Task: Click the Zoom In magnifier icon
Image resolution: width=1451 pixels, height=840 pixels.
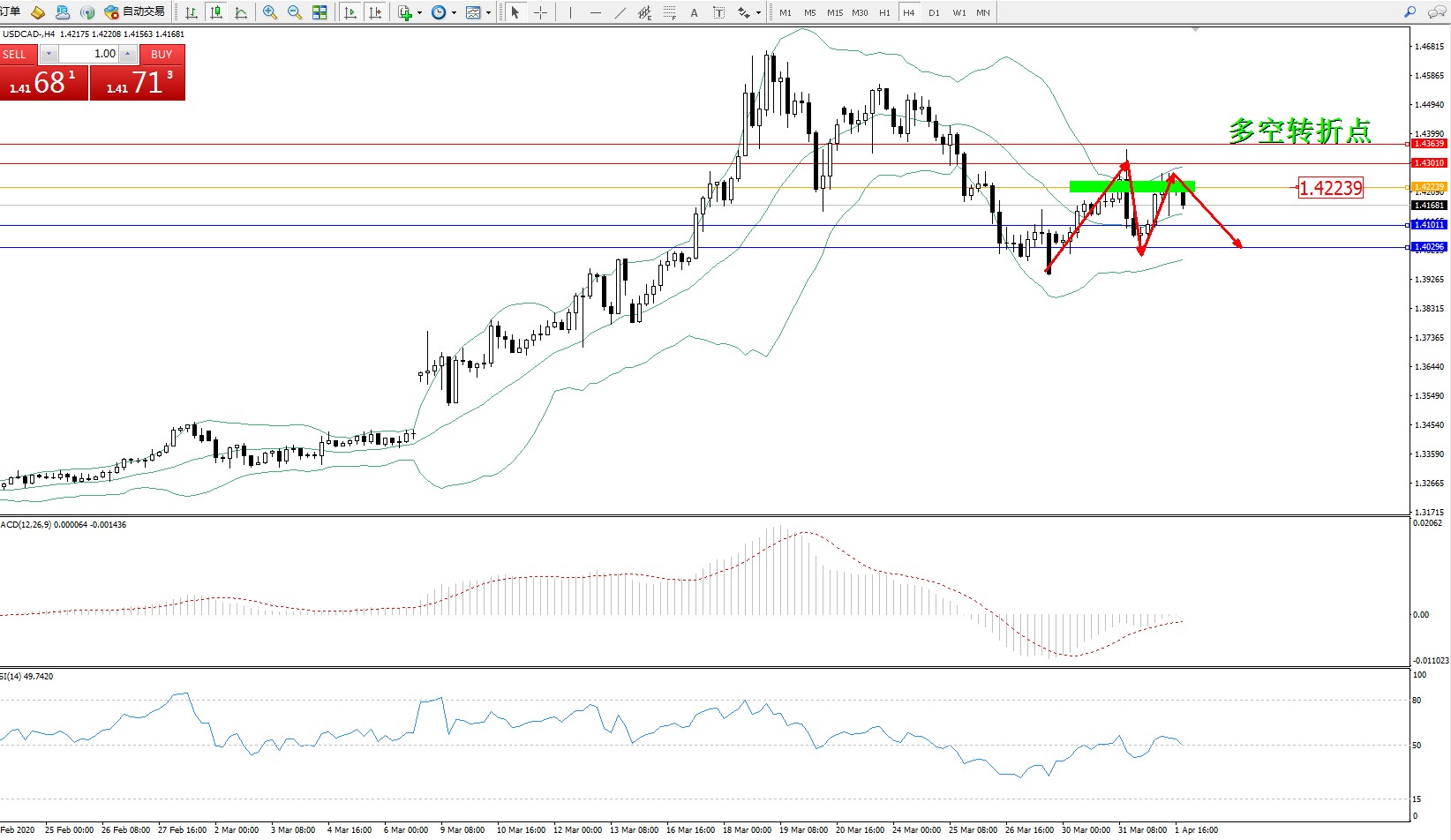Action: pyautogui.click(x=270, y=12)
